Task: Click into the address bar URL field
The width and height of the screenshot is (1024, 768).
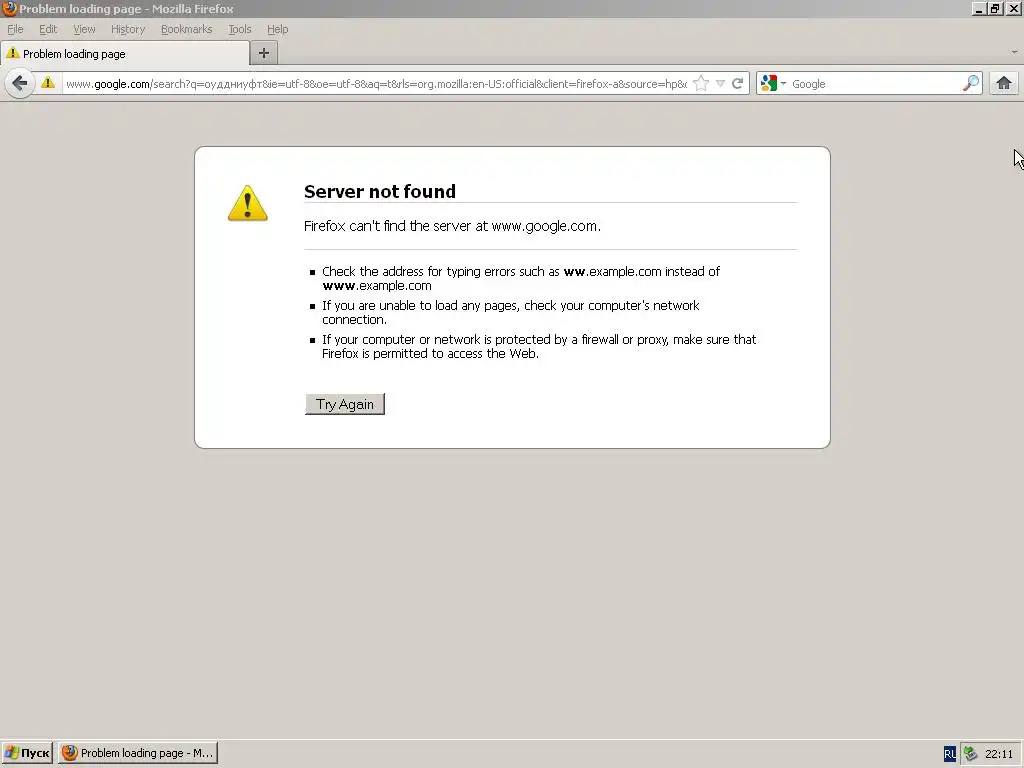Action: click(376, 84)
